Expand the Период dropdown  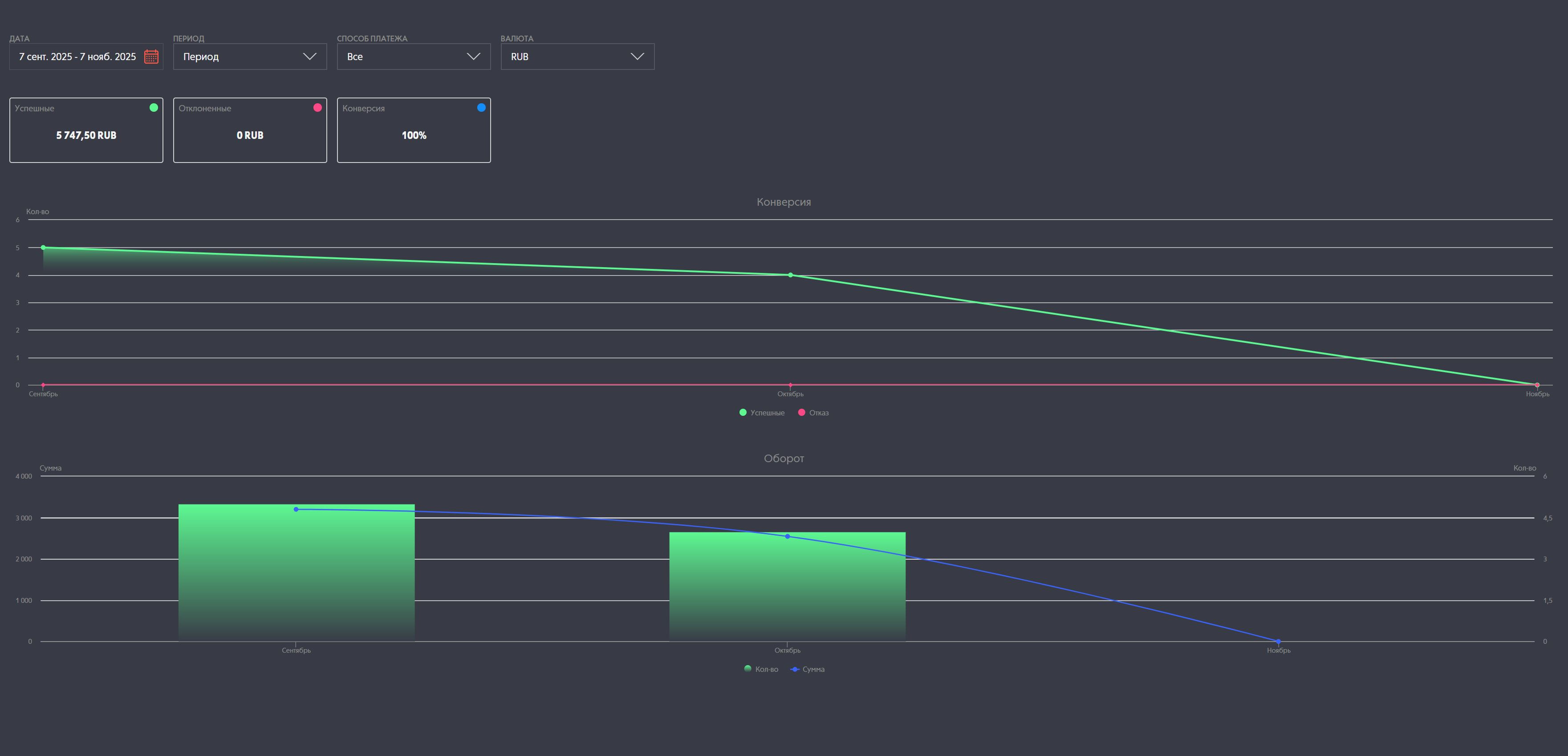(250, 57)
